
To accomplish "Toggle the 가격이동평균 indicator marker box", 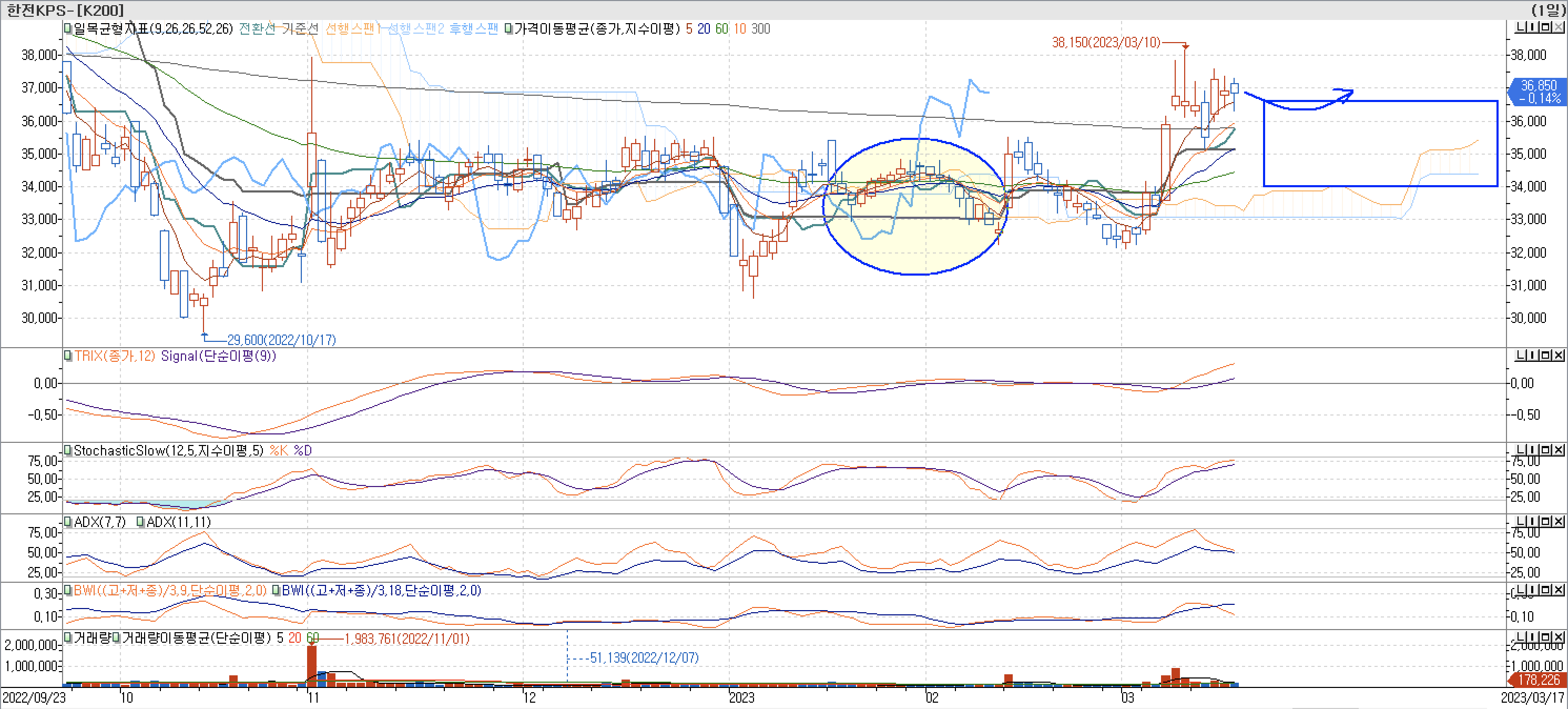I will coord(508,28).
